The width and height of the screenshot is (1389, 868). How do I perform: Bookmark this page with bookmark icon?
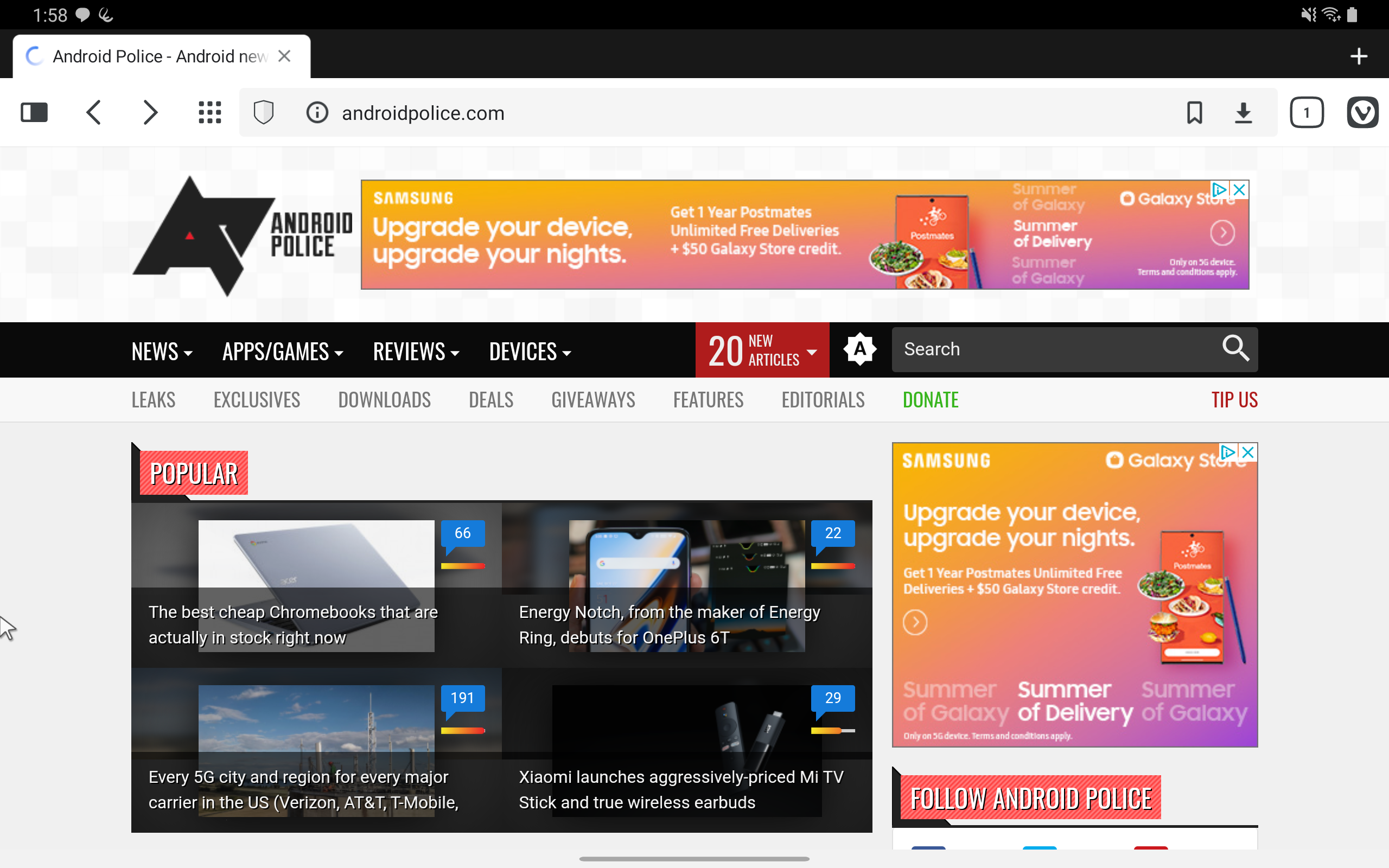1194,112
